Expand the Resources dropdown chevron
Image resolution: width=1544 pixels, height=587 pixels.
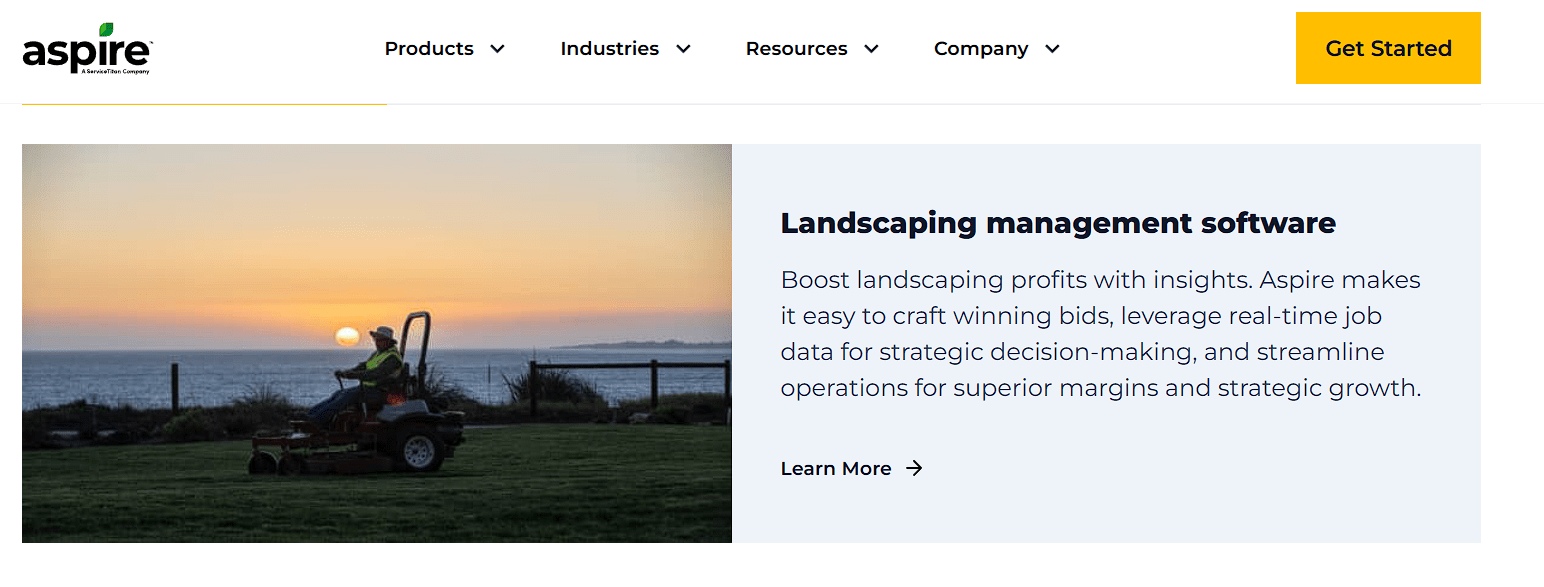pos(870,48)
